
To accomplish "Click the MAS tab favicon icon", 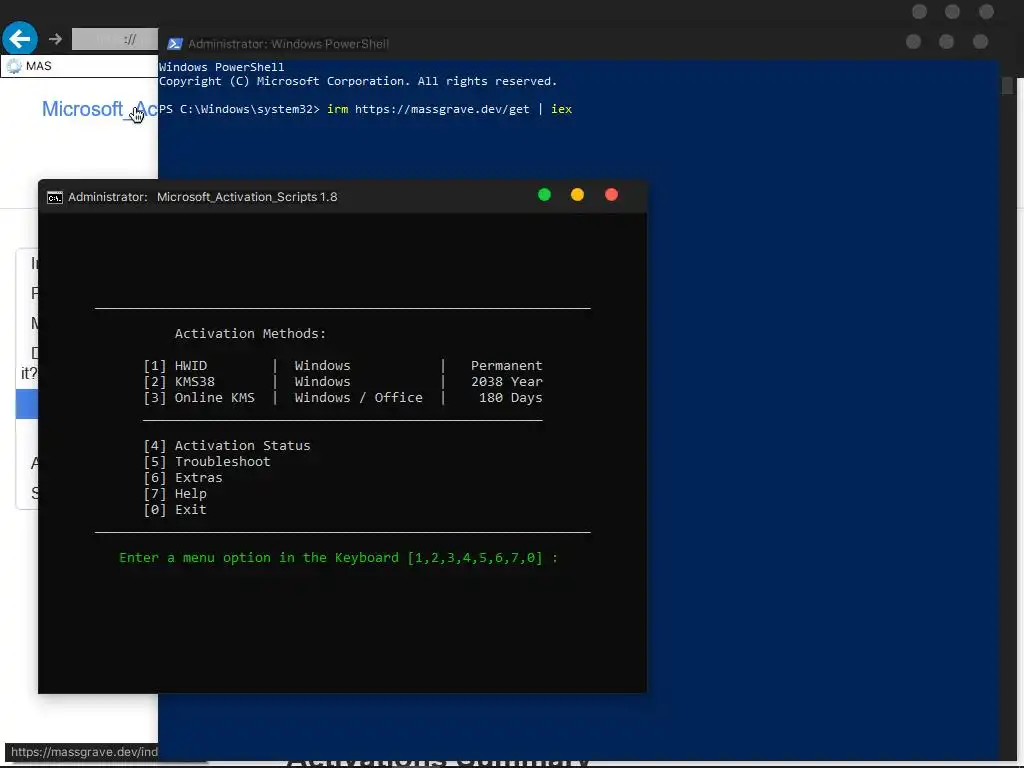I will tap(14, 66).
